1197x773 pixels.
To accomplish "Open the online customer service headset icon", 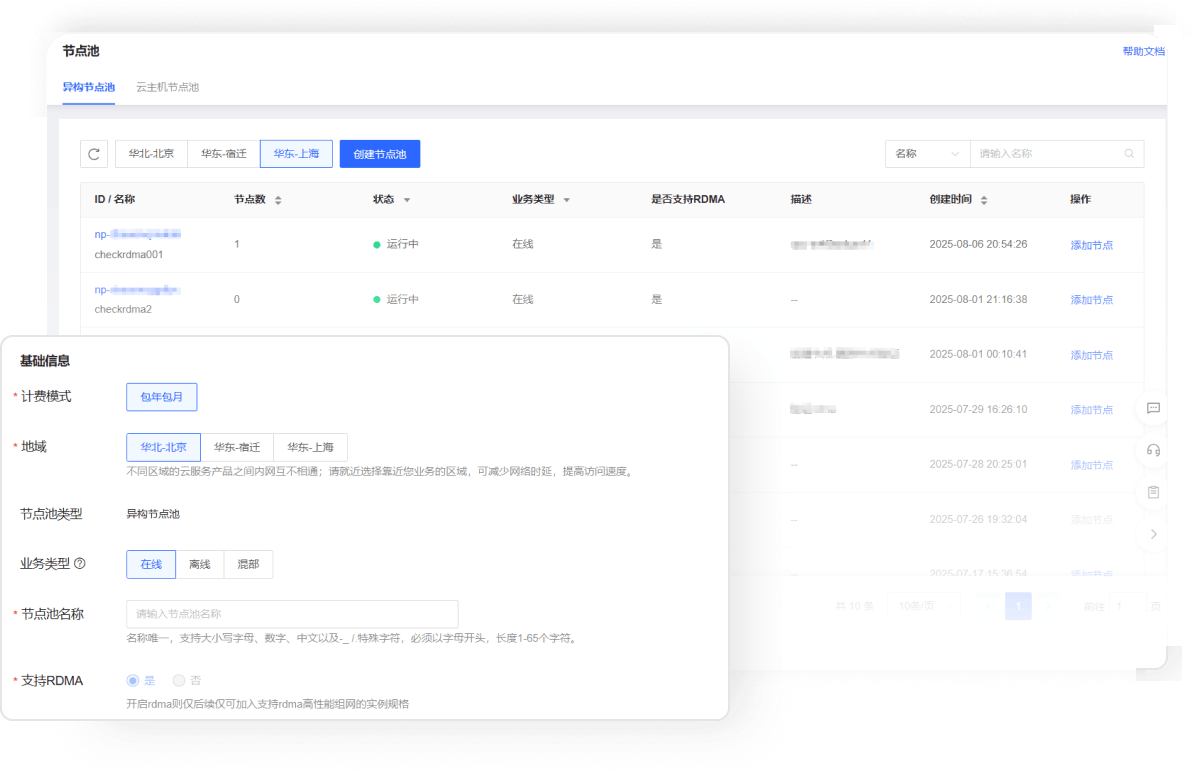I will (x=1152, y=450).
